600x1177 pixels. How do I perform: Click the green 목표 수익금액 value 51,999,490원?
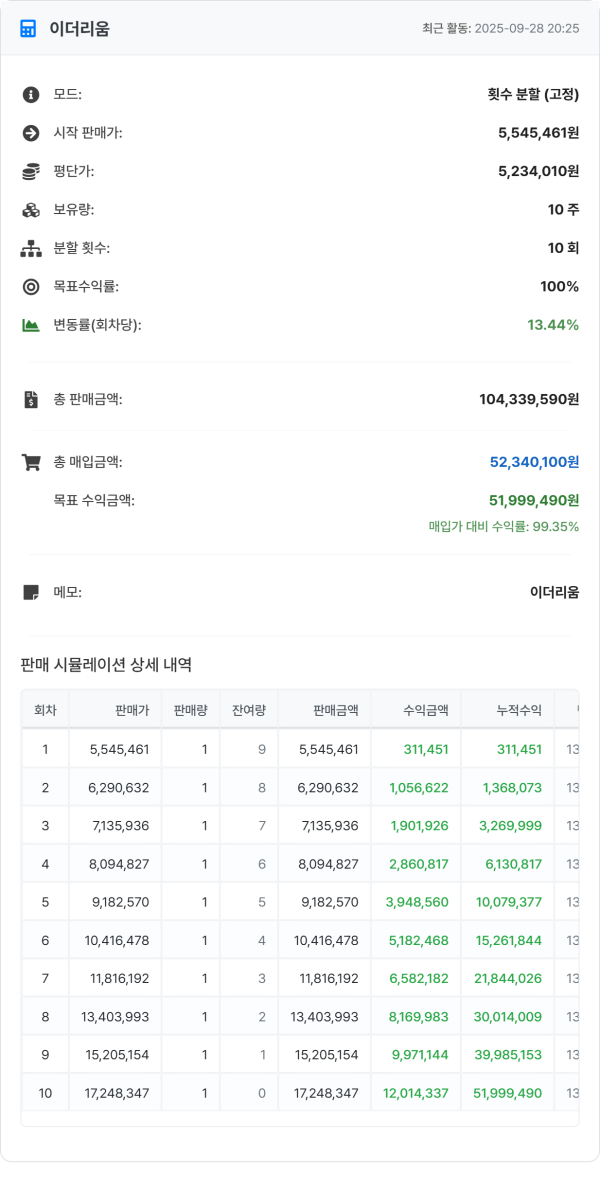tap(534, 500)
